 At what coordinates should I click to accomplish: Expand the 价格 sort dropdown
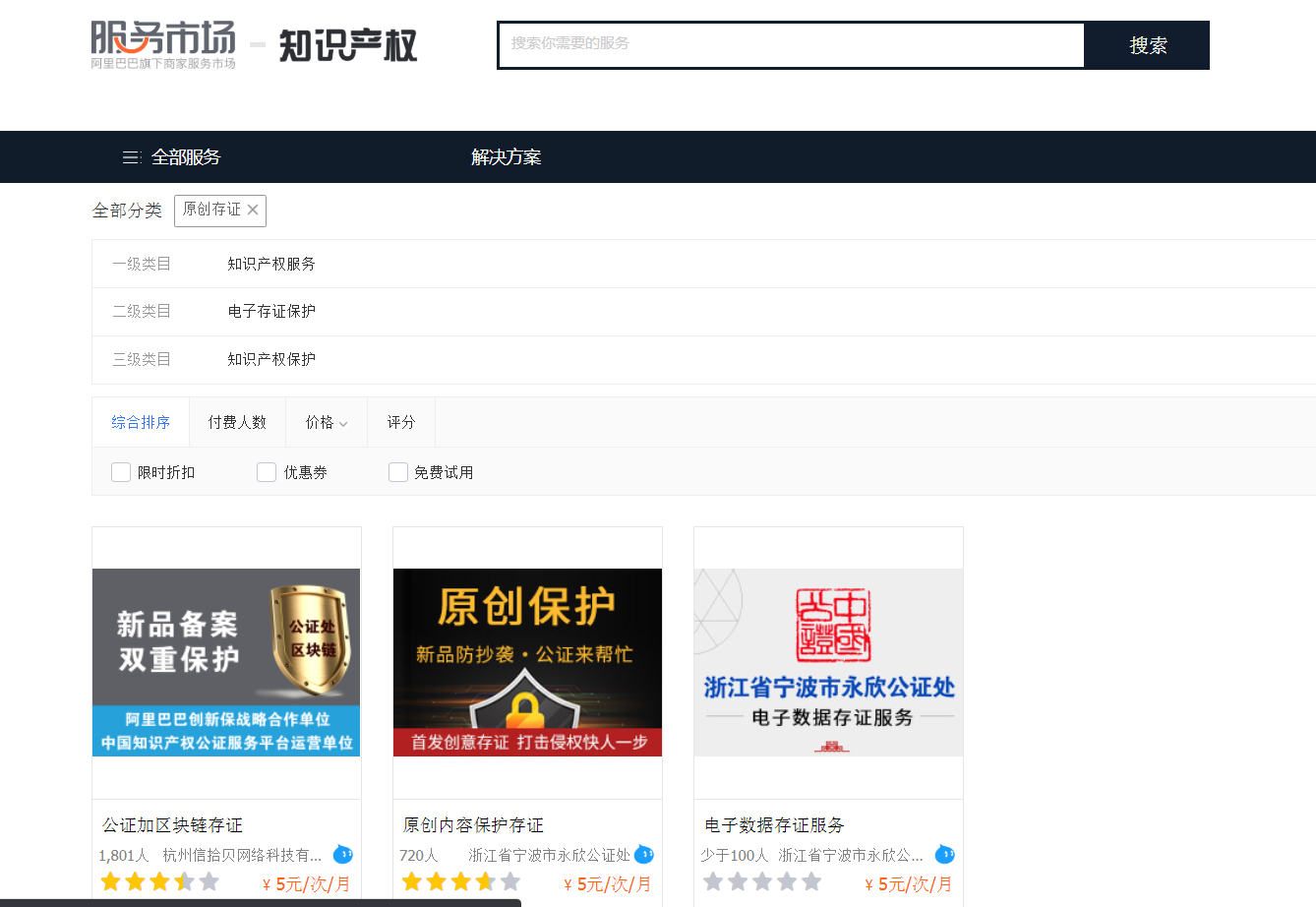click(327, 422)
